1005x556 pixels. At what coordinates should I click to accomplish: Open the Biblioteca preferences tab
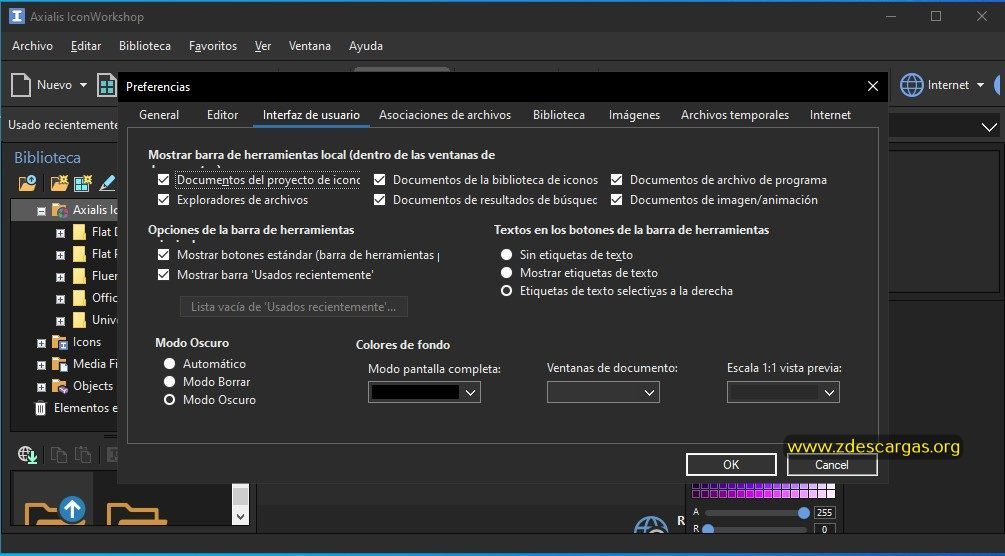559,115
